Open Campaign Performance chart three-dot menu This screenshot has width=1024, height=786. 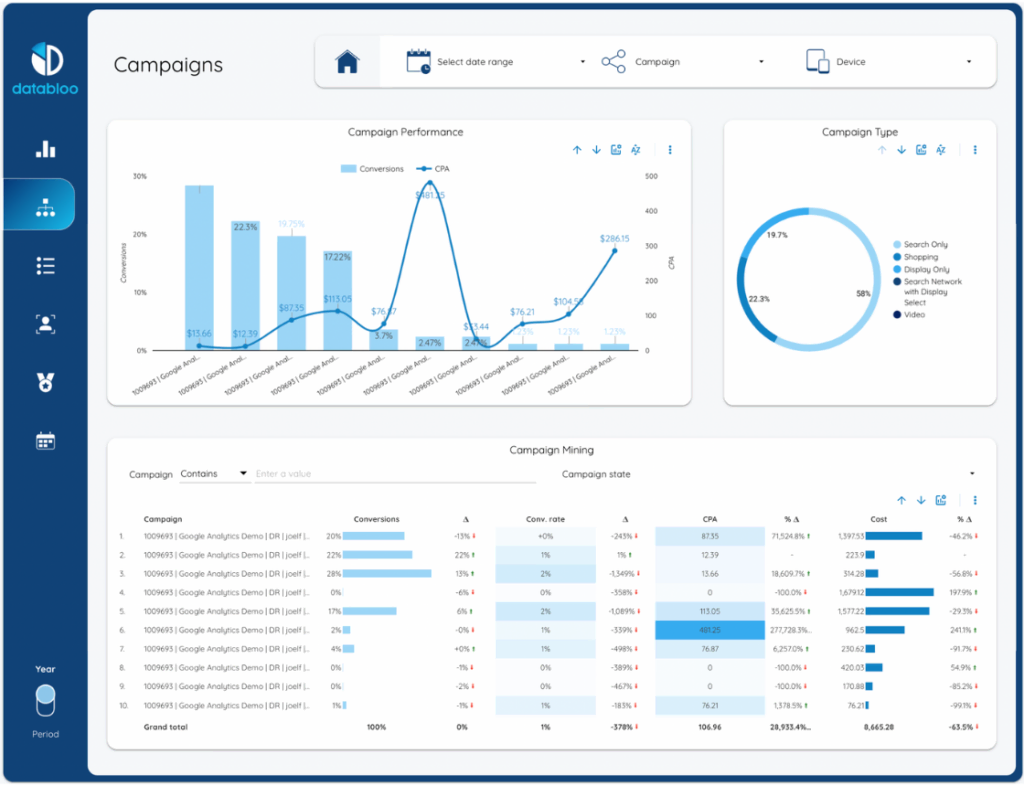[x=670, y=150]
